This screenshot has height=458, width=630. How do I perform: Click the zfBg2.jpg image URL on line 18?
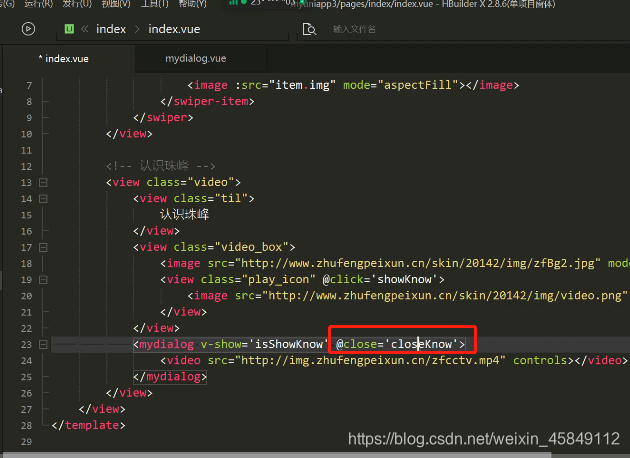[x=418, y=263]
